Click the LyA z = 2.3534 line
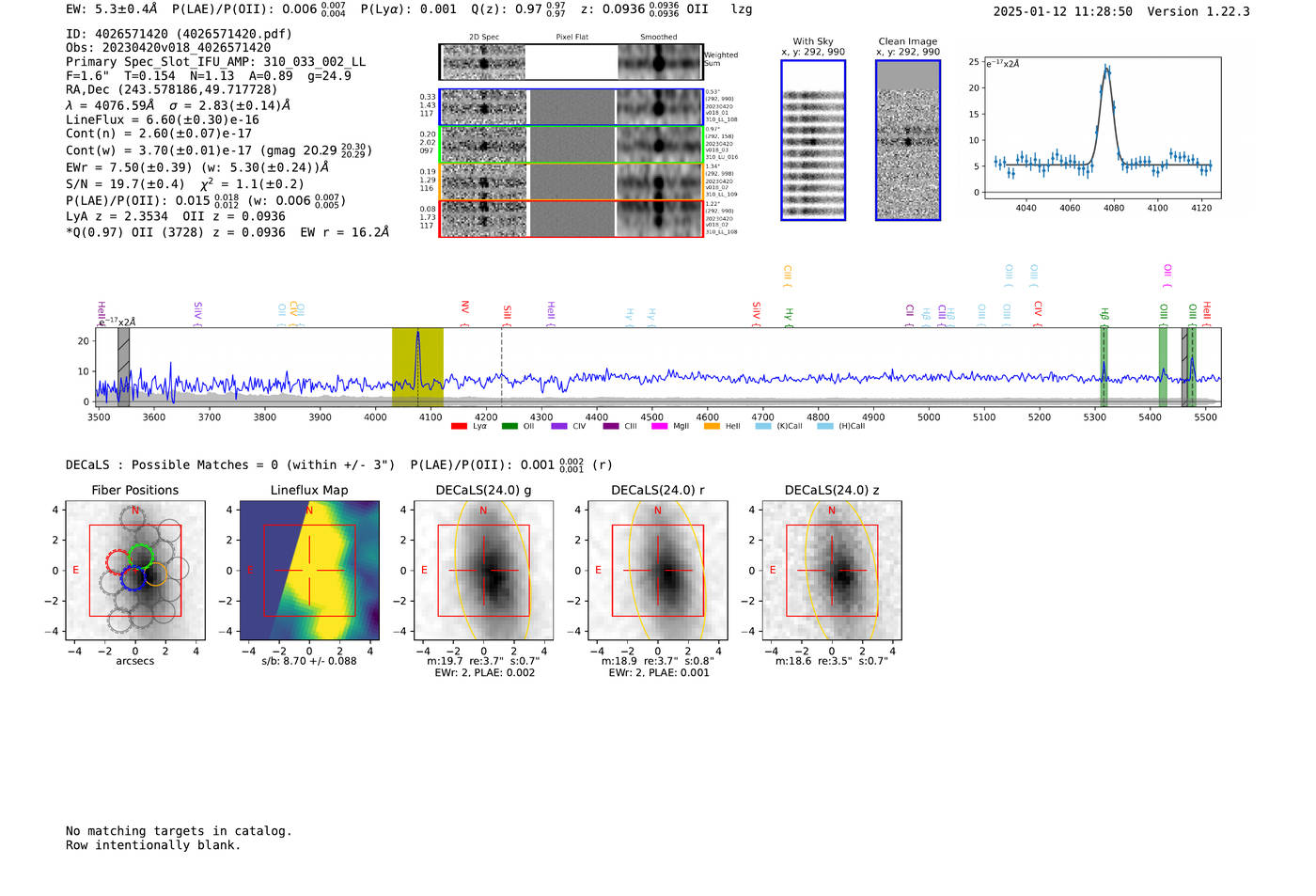1316x896 pixels. pyautogui.click(x=176, y=216)
